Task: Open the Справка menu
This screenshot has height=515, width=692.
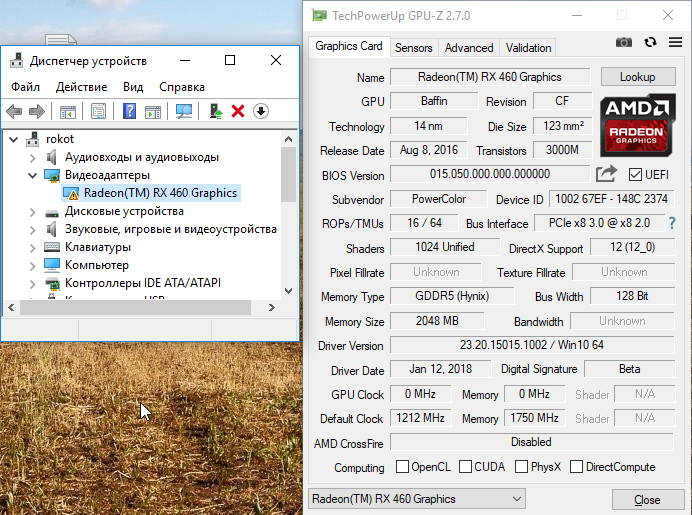Action: [182, 87]
